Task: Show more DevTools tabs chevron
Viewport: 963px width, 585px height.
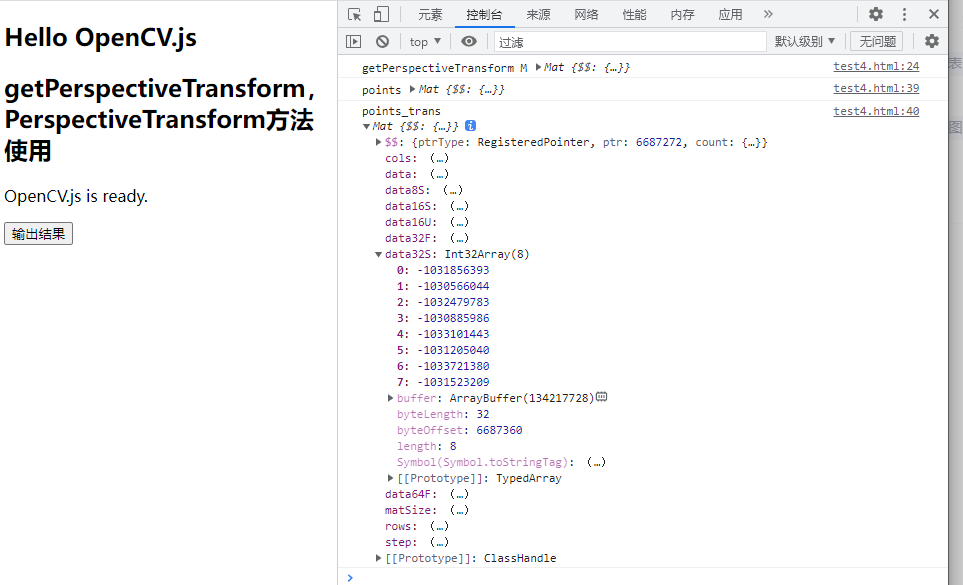Action: (768, 14)
